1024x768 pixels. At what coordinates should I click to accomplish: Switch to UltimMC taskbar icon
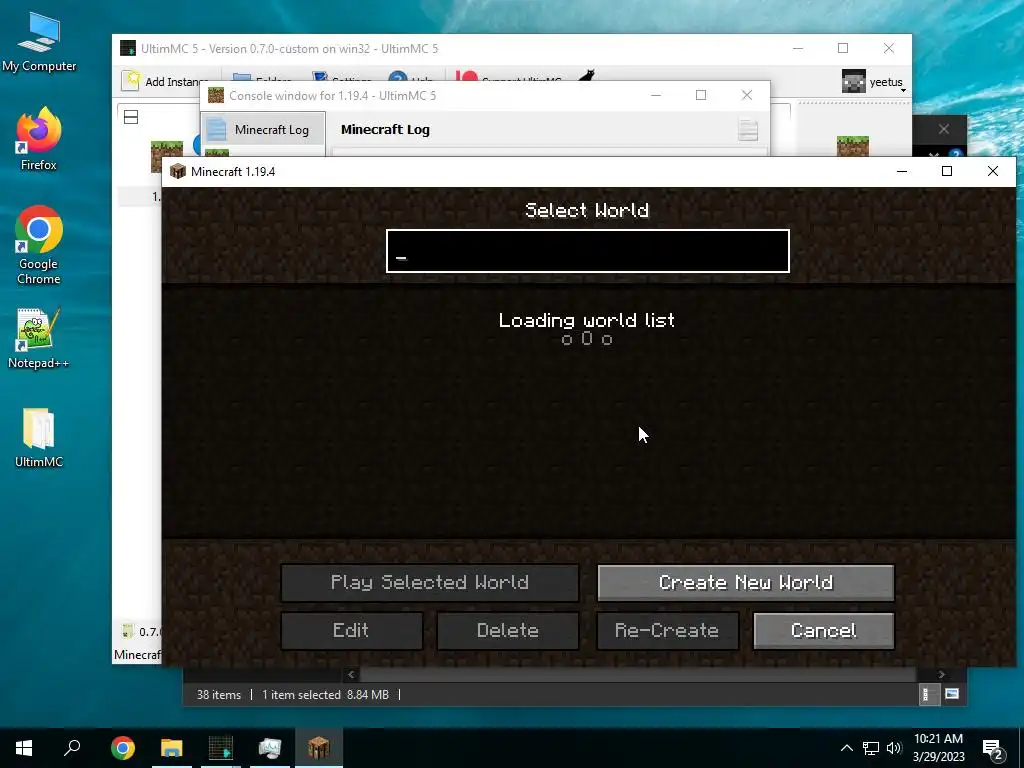coord(221,748)
